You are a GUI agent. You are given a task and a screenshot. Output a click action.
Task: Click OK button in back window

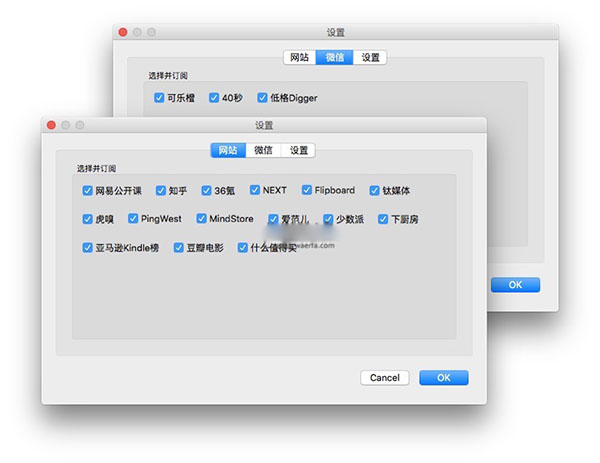pos(515,285)
